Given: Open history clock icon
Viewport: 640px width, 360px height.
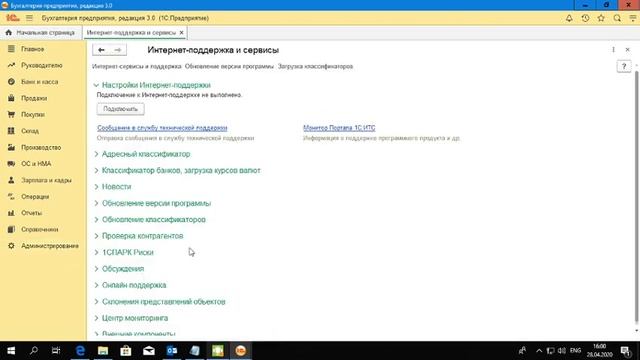Looking at the screenshot, I should pyautogui.click(x=585, y=18).
